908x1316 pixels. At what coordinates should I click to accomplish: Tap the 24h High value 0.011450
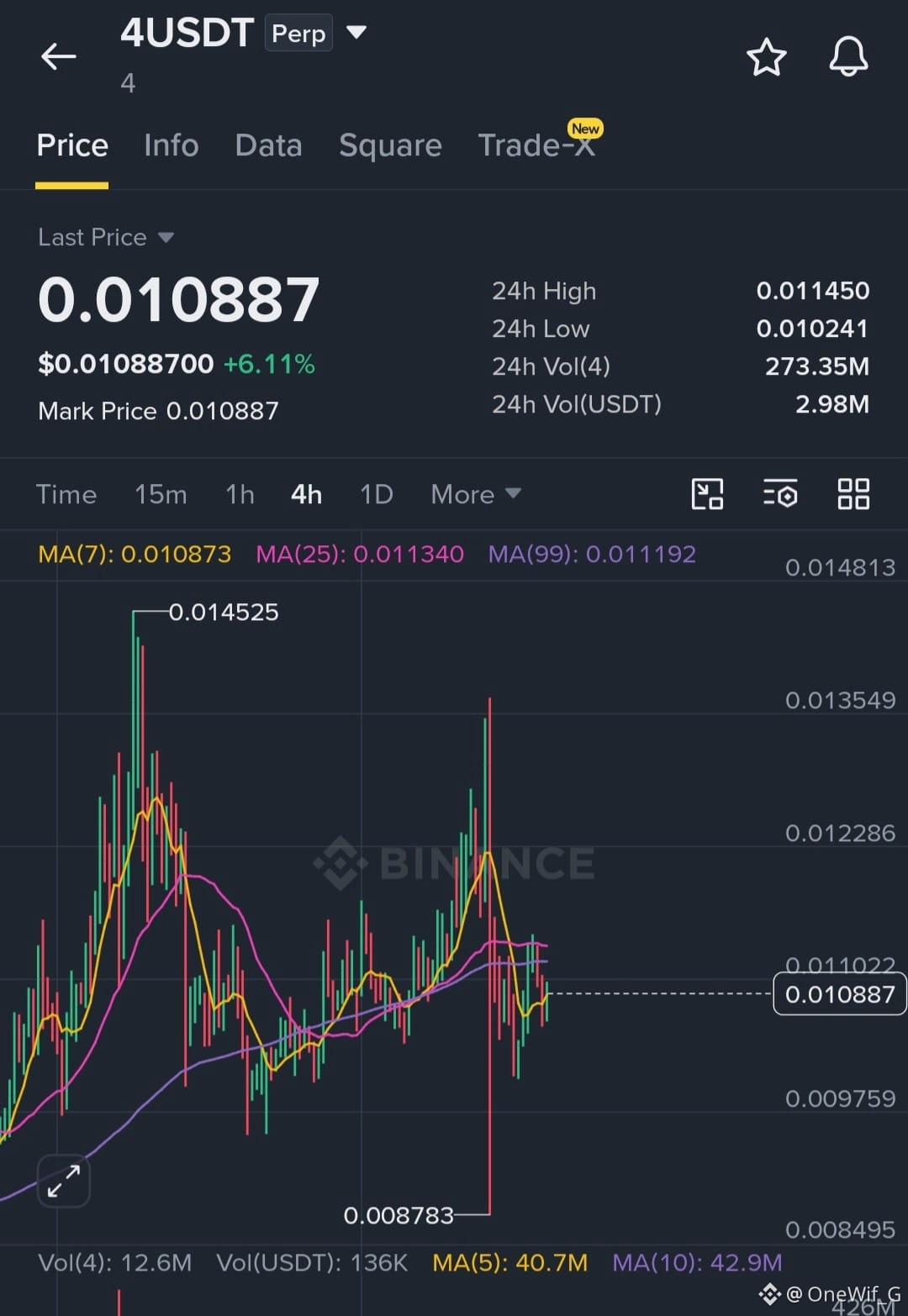pos(812,291)
